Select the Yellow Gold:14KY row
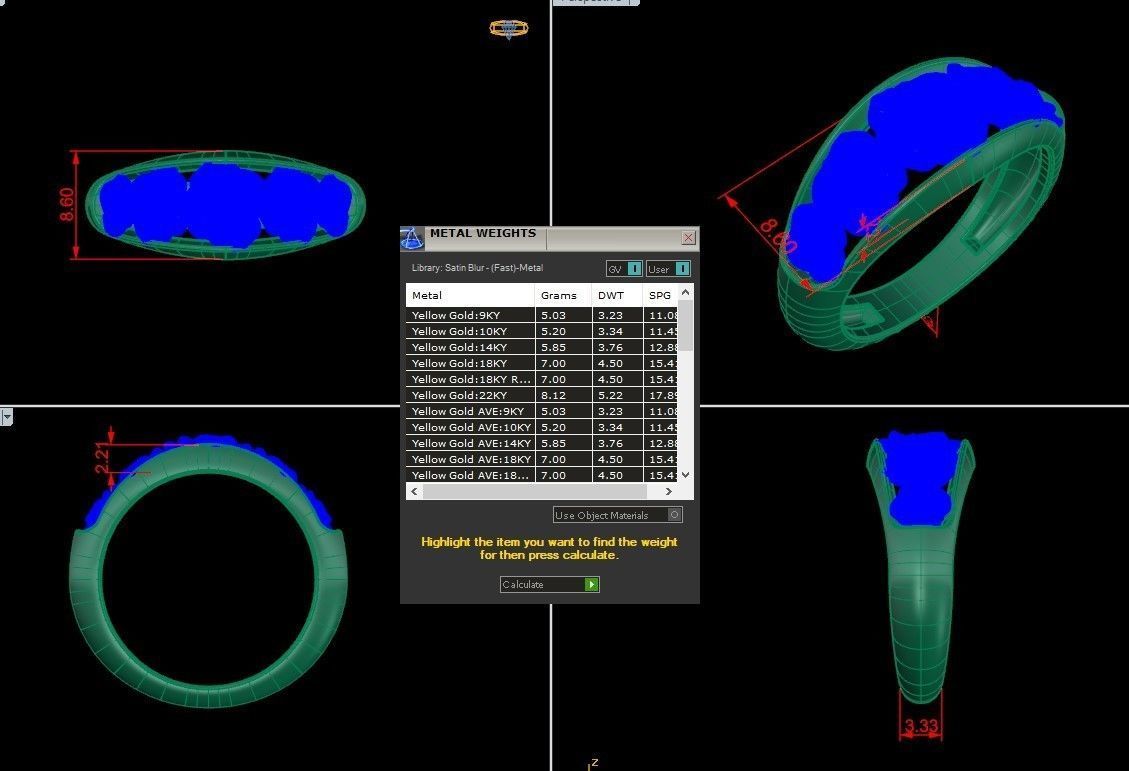Image resolution: width=1129 pixels, height=771 pixels. 541,347
